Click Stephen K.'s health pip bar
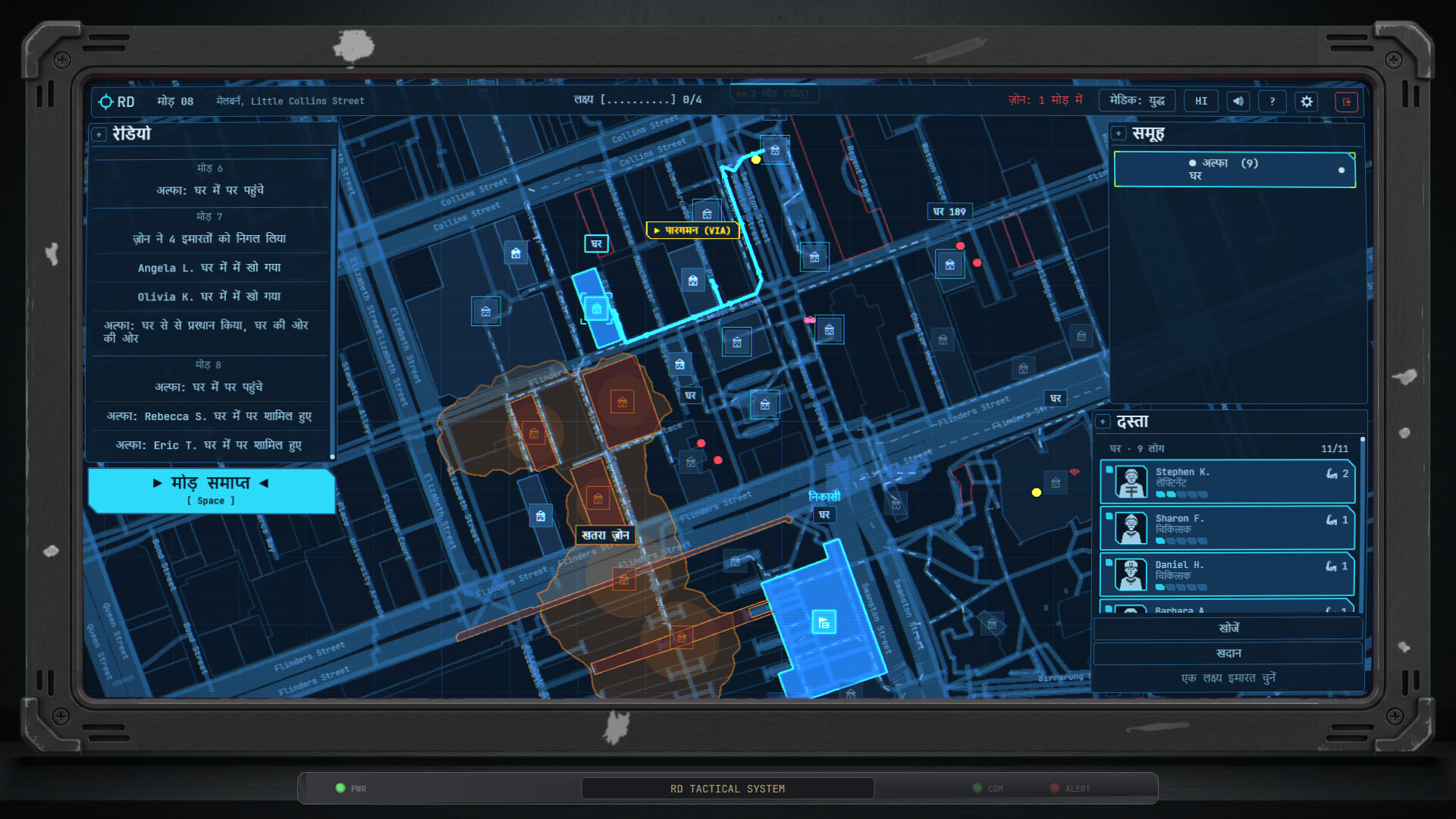The width and height of the screenshot is (1456, 819). click(1181, 494)
